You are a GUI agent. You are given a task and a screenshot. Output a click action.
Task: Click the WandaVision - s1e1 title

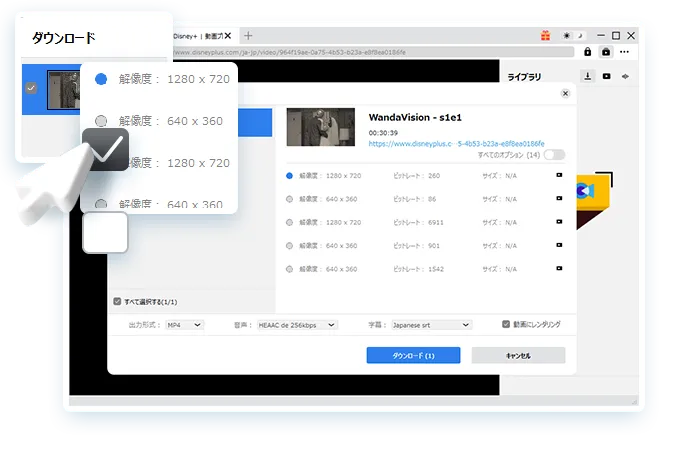(415, 117)
